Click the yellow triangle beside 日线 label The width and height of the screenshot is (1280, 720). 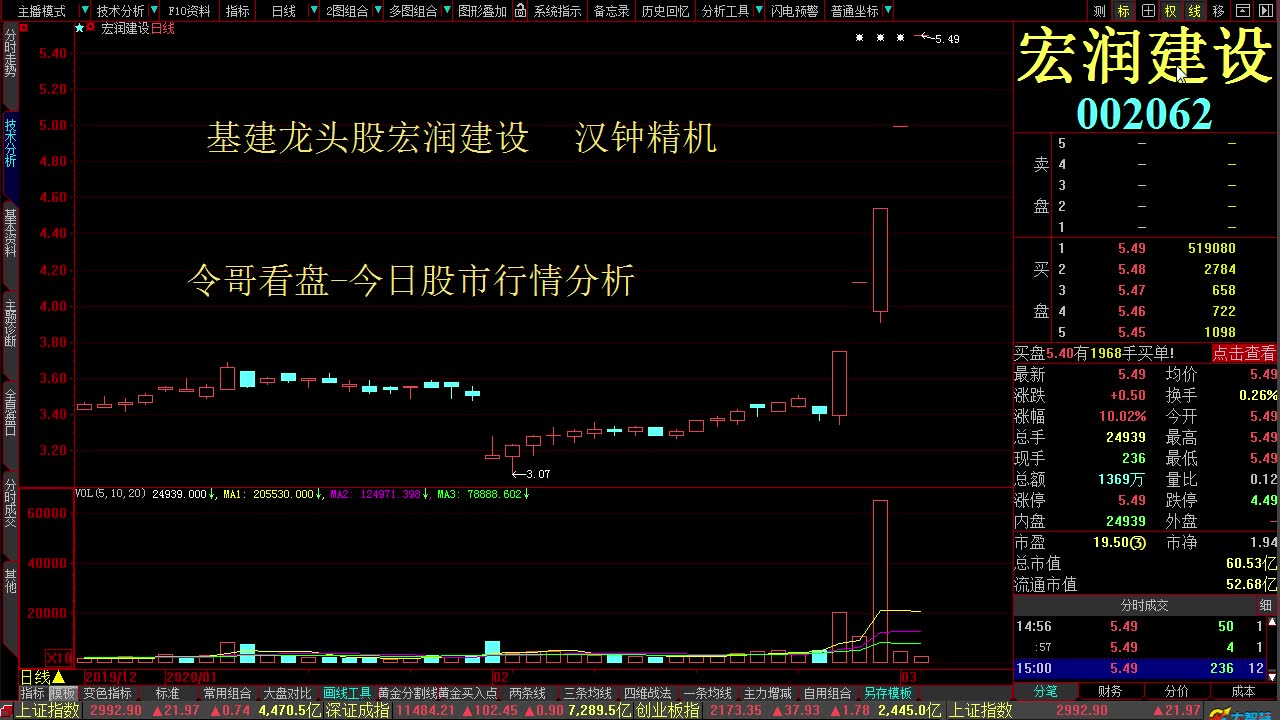click(x=58, y=678)
